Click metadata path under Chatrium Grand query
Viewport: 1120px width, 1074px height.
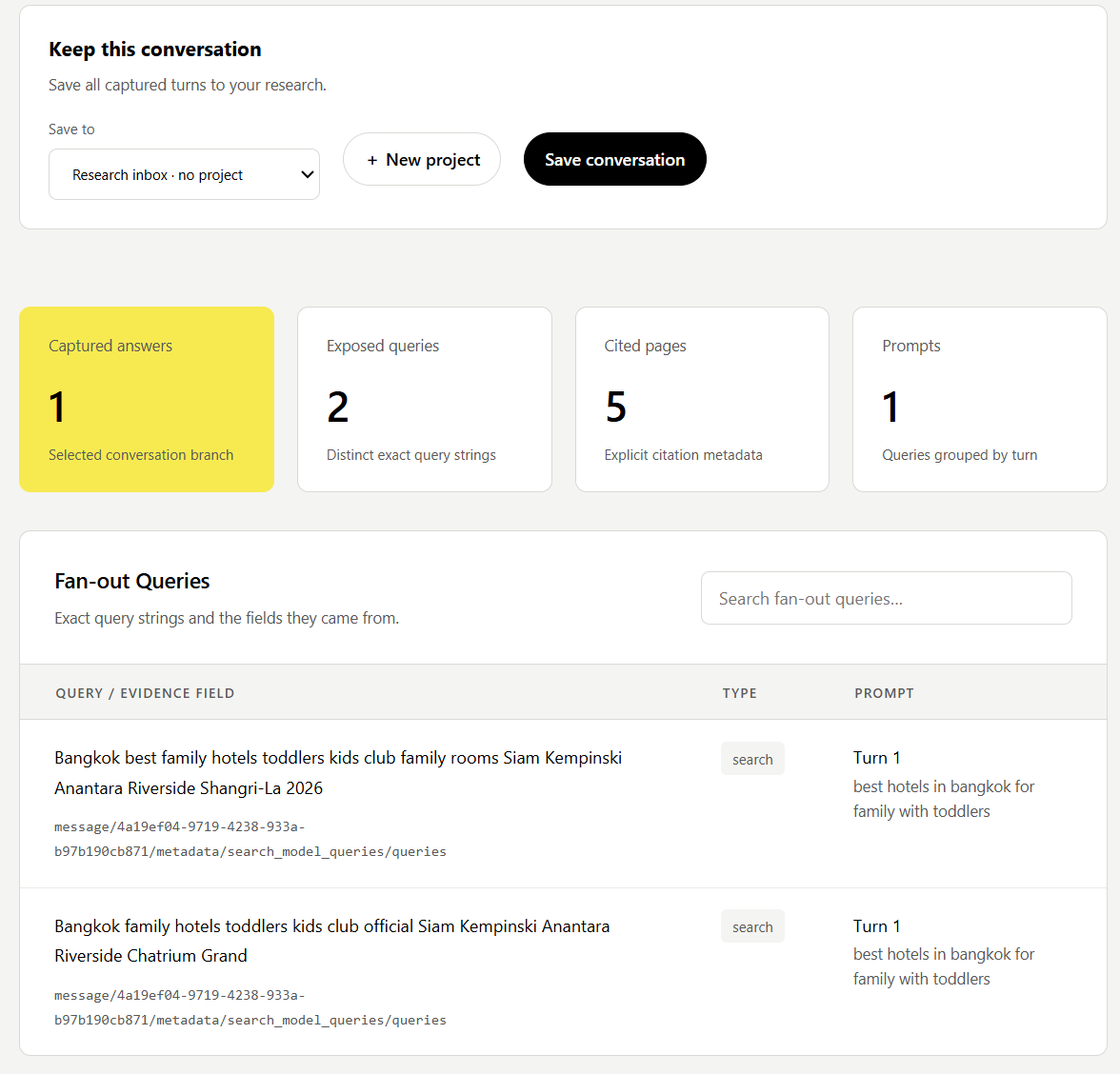[250, 1007]
